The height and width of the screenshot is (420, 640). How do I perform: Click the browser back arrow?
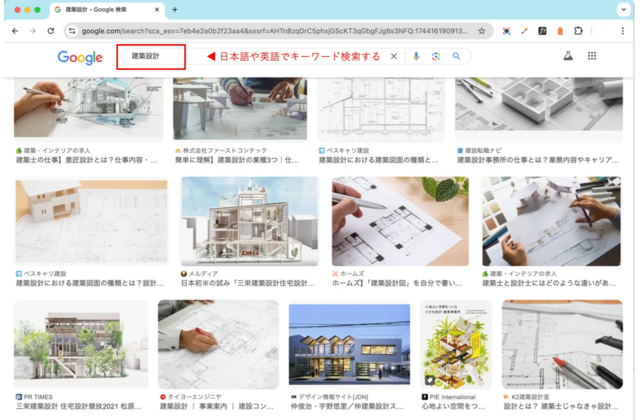point(15,31)
